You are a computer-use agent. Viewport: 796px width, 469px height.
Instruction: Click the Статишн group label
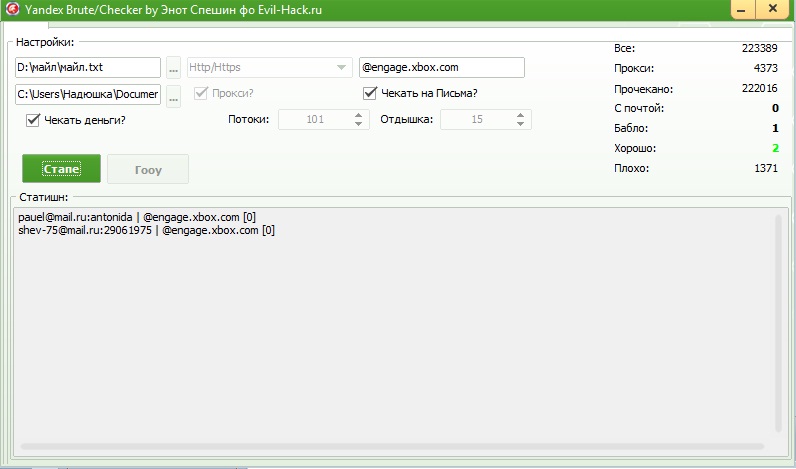click(x=43, y=197)
